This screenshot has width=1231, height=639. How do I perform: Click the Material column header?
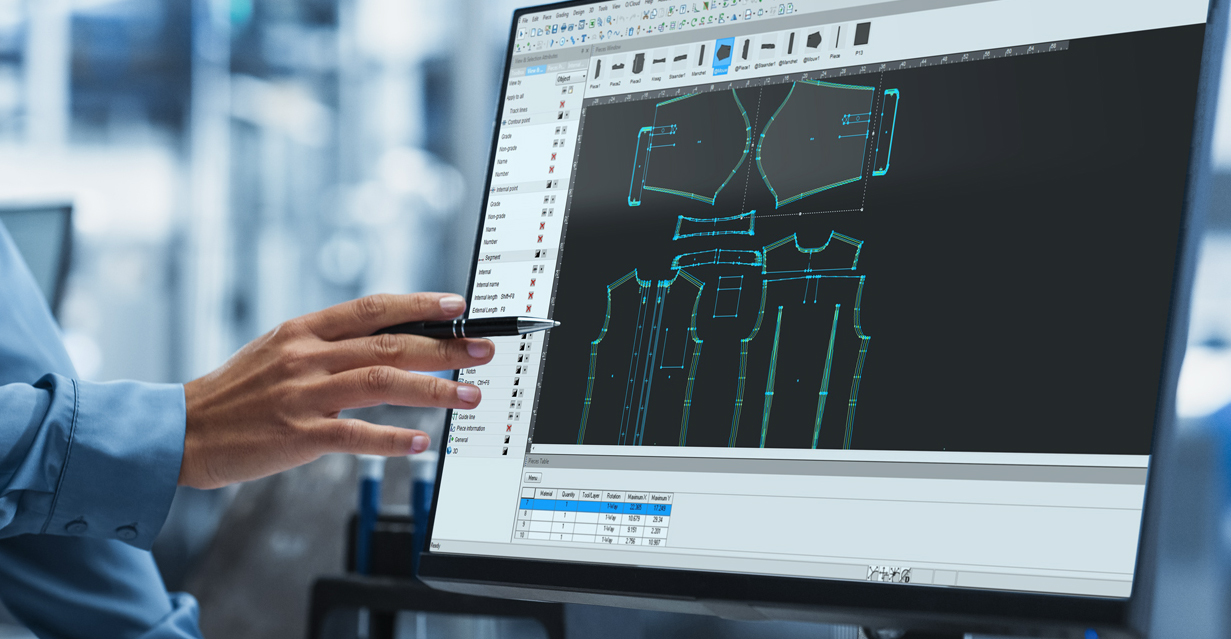pos(546,494)
